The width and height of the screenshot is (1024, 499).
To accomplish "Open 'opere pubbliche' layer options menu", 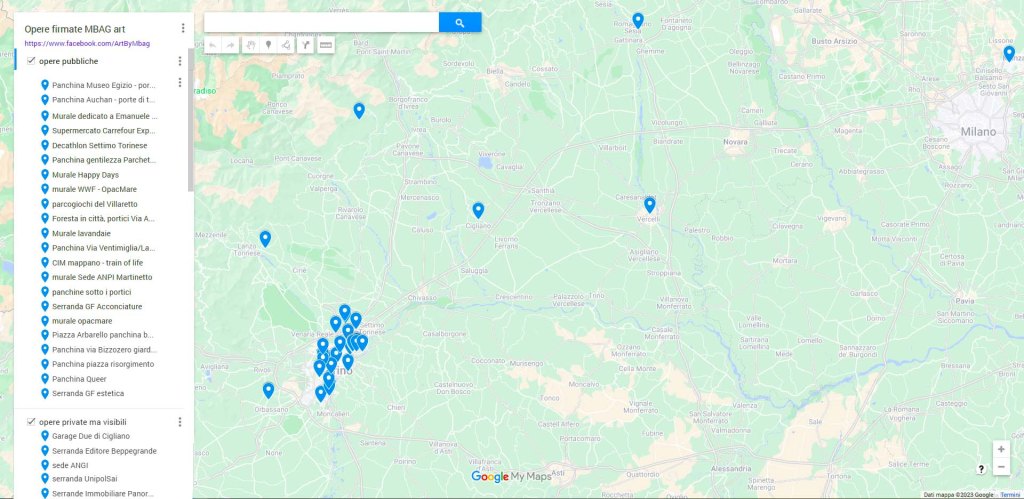I will click(x=180, y=62).
